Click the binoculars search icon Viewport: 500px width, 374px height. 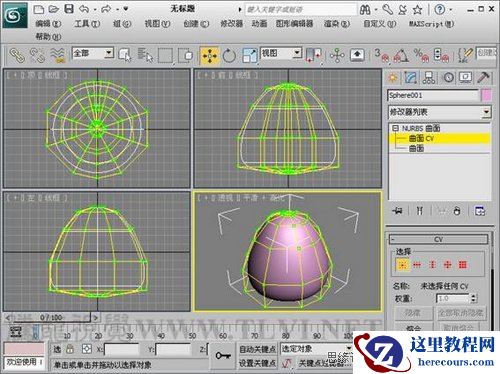tap(365, 10)
